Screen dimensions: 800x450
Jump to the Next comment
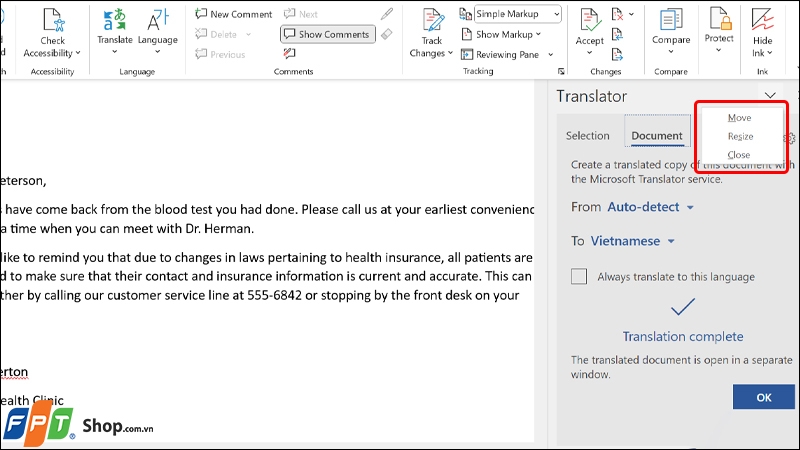tap(301, 14)
